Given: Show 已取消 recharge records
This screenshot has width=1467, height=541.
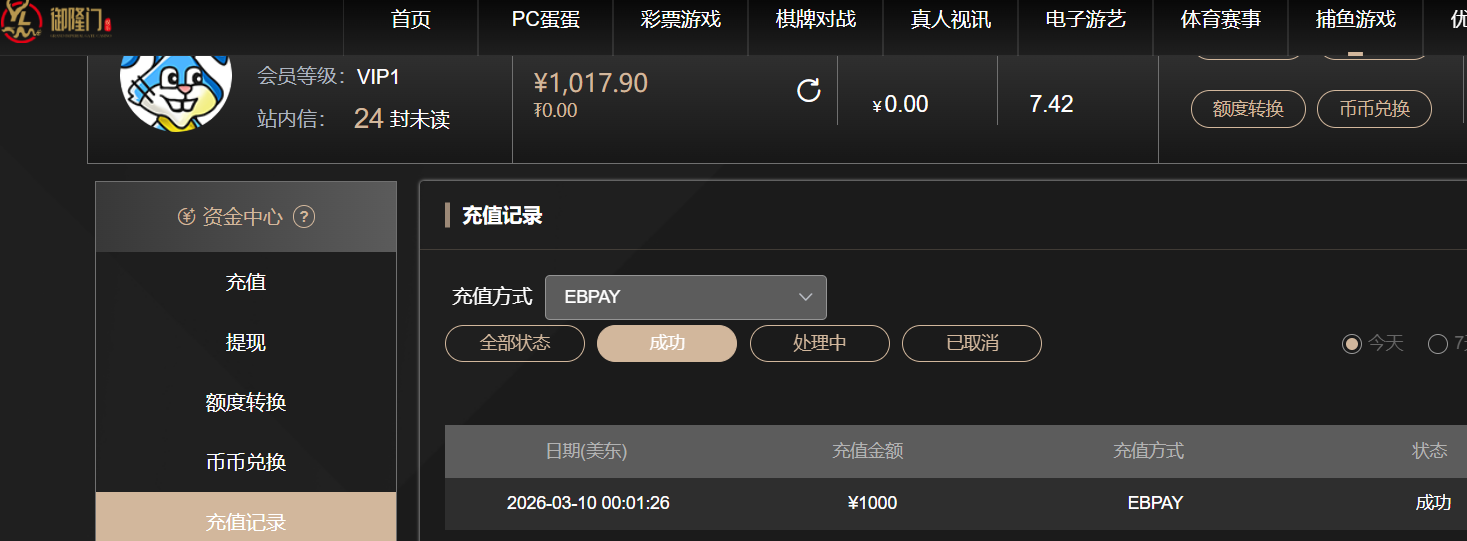Looking at the screenshot, I should point(972,343).
